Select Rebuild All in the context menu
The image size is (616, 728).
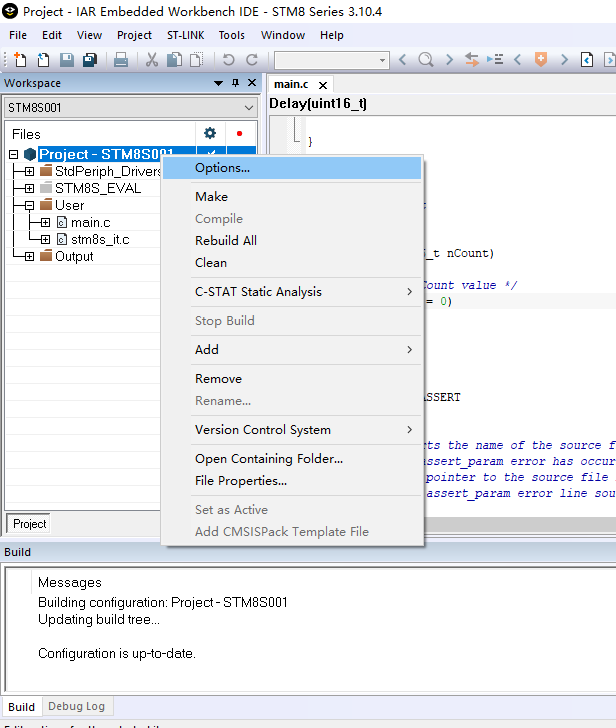point(226,241)
